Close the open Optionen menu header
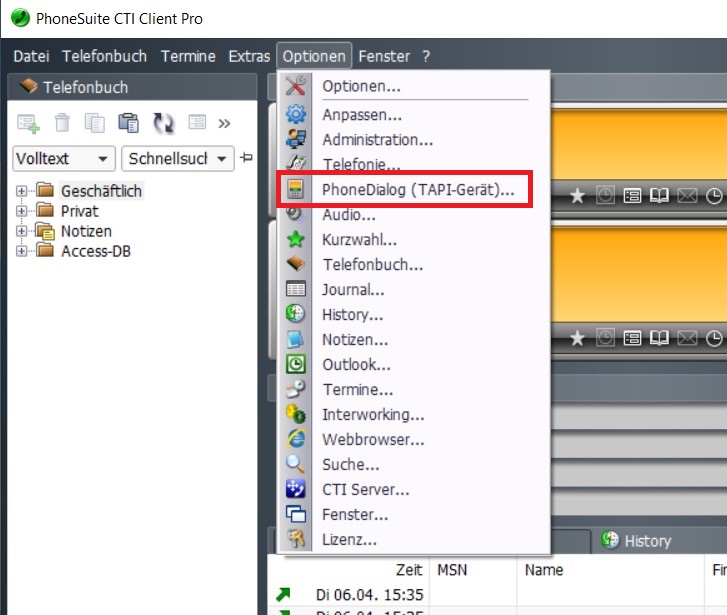The width and height of the screenshot is (727, 615). [x=314, y=56]
